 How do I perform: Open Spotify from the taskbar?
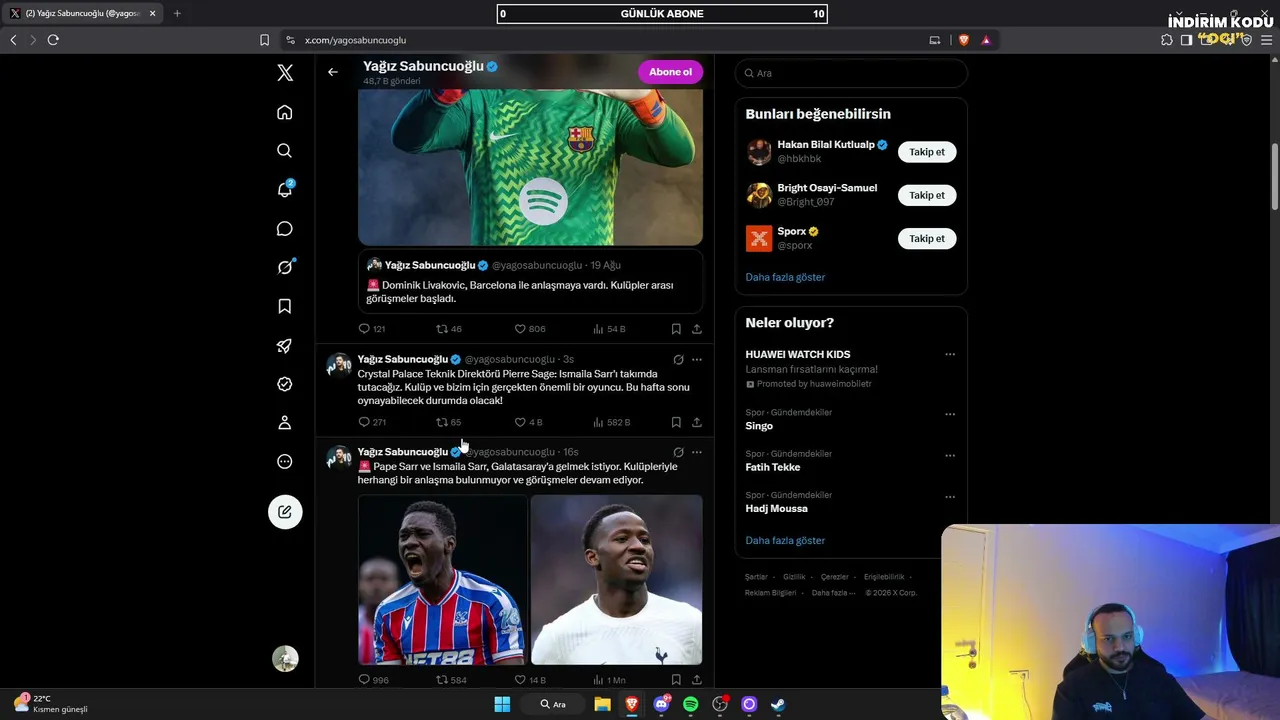pos(690,704)
